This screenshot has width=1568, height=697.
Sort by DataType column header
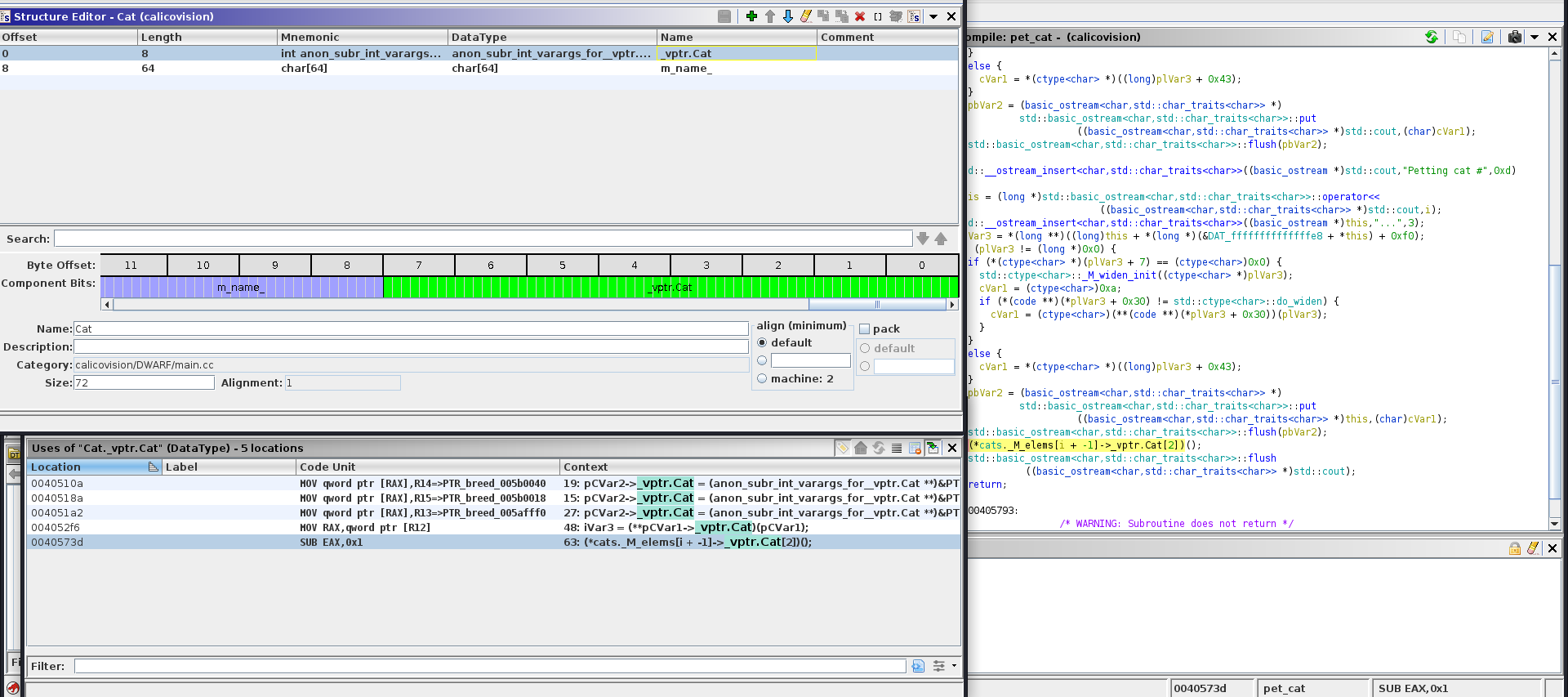click(553, 37)
